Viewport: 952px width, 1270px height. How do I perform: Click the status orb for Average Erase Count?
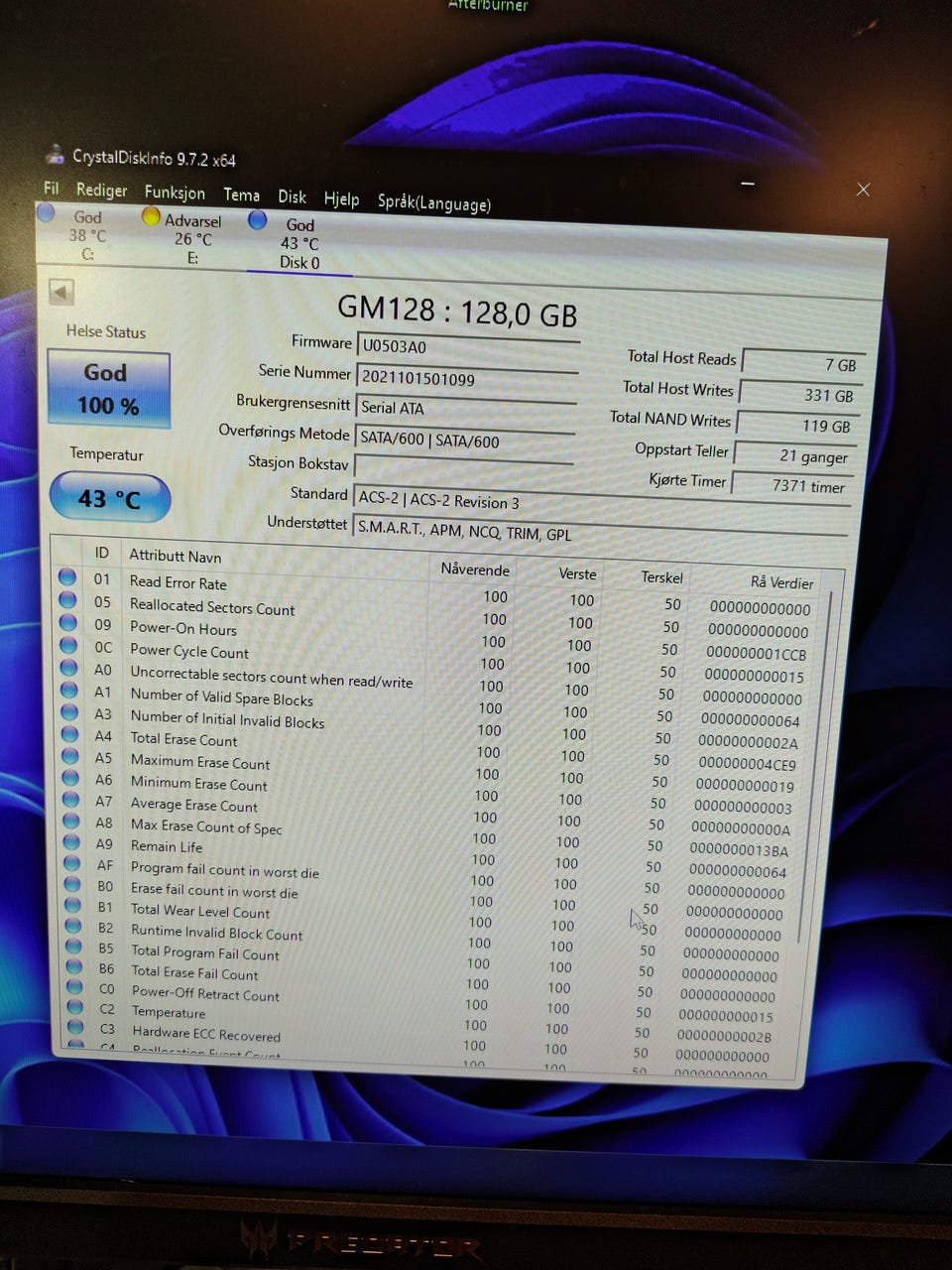71,799
